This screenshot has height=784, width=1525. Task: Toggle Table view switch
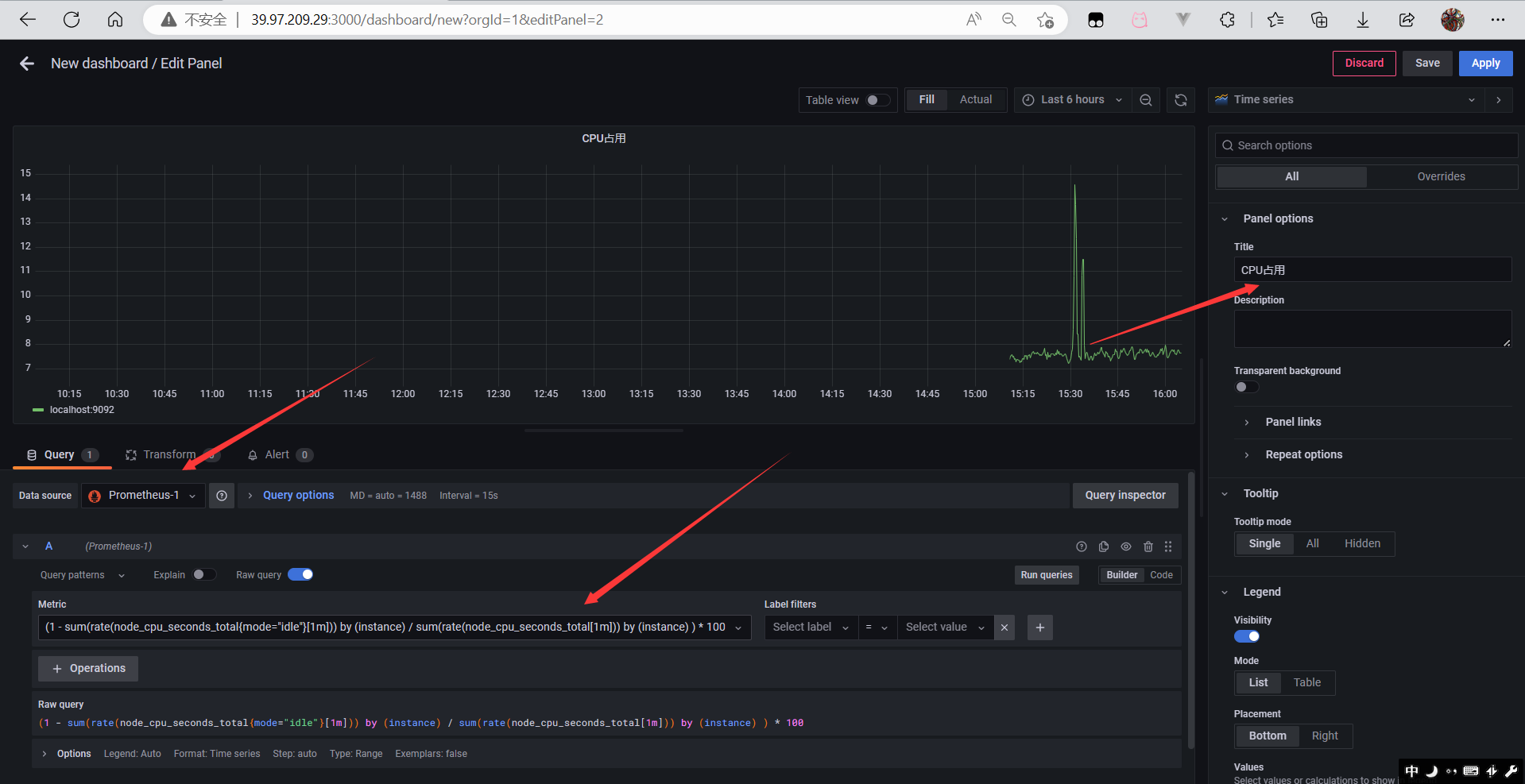click(878, 100)
